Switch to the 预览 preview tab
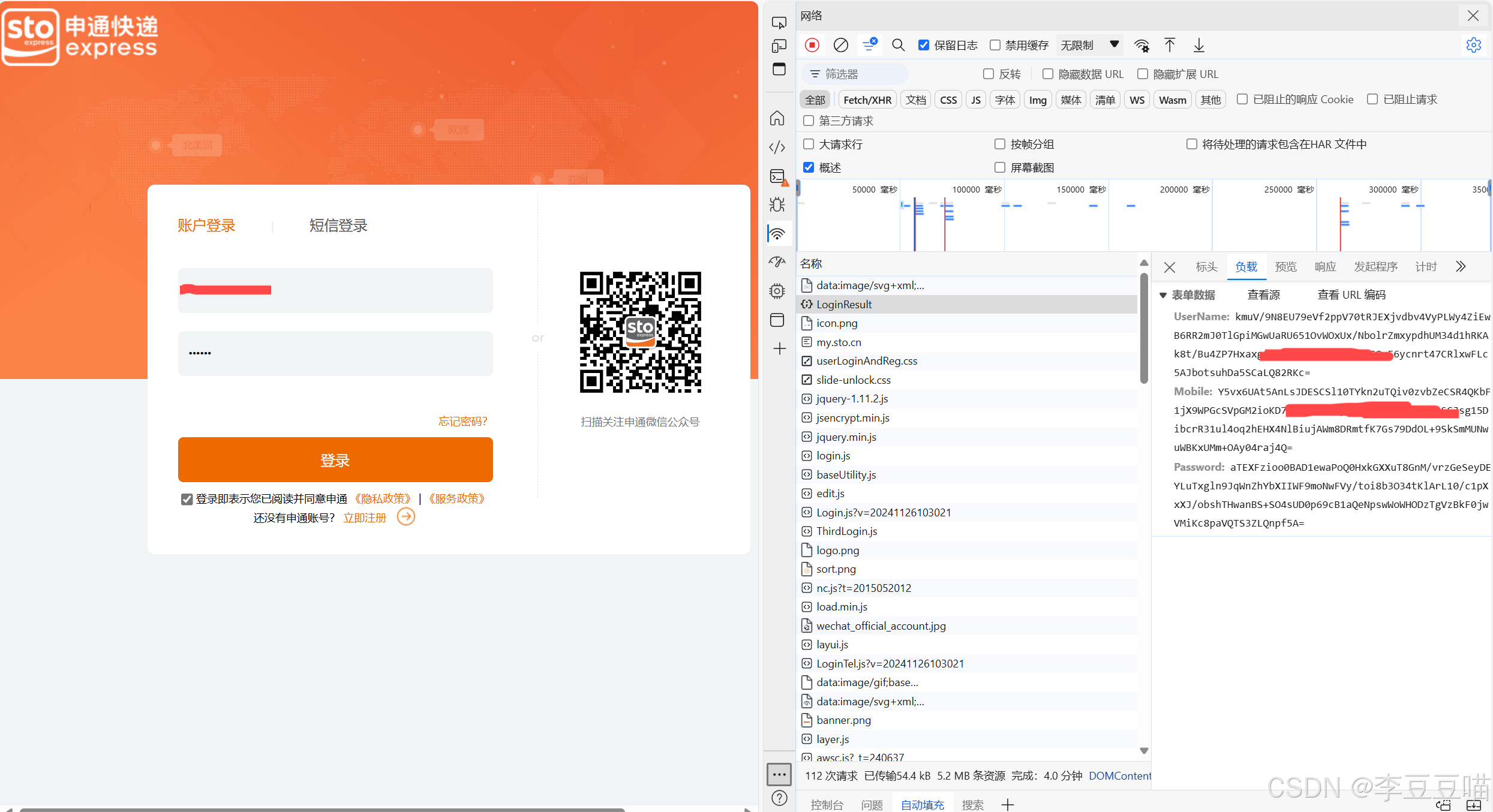1493x812 pixels. click(1285, 267)
